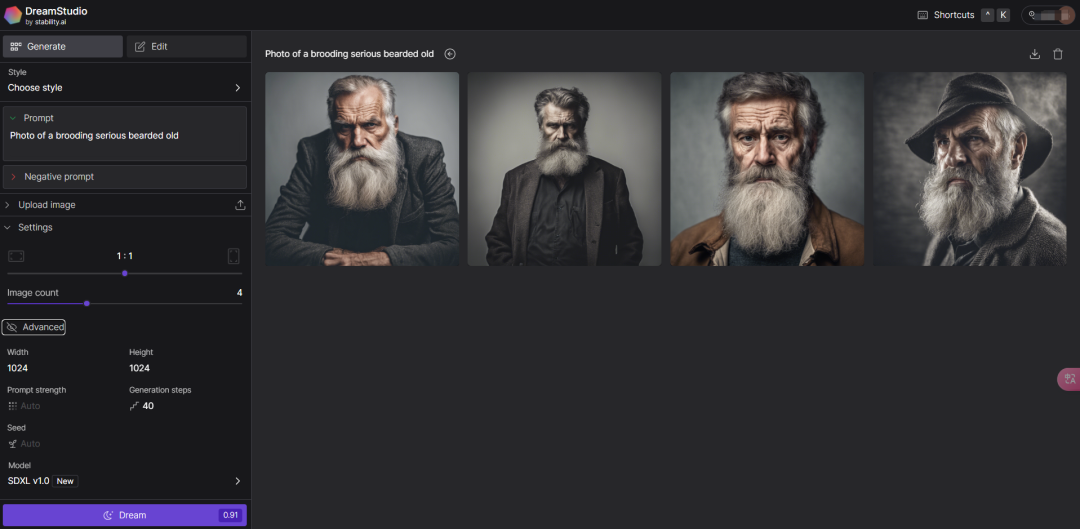Click the New badge beside model

tap(65, 481)
